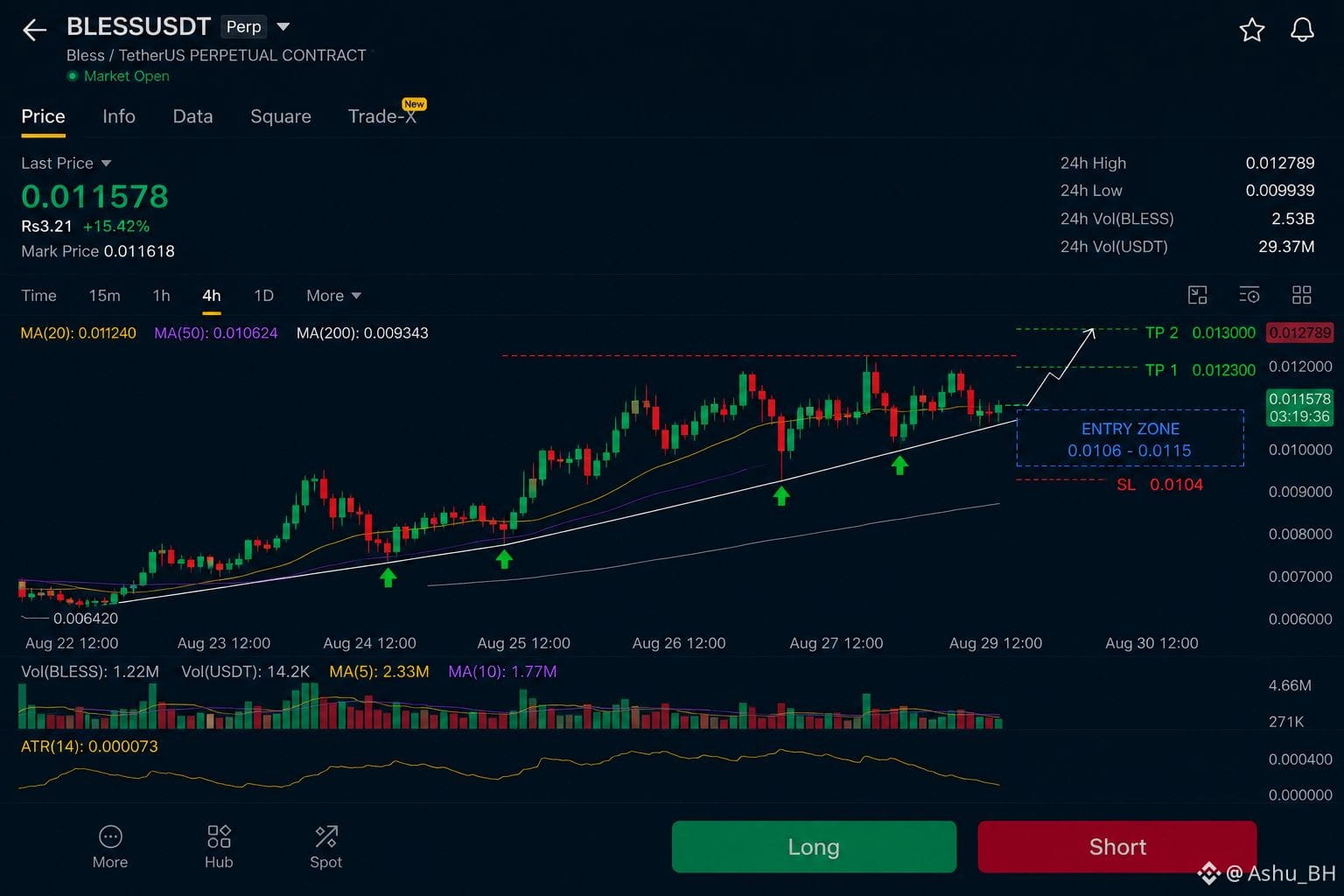The image size is (1344, 896).
Task: Click the Rs3.21 local currency price
Action: [x=46, y=226]
